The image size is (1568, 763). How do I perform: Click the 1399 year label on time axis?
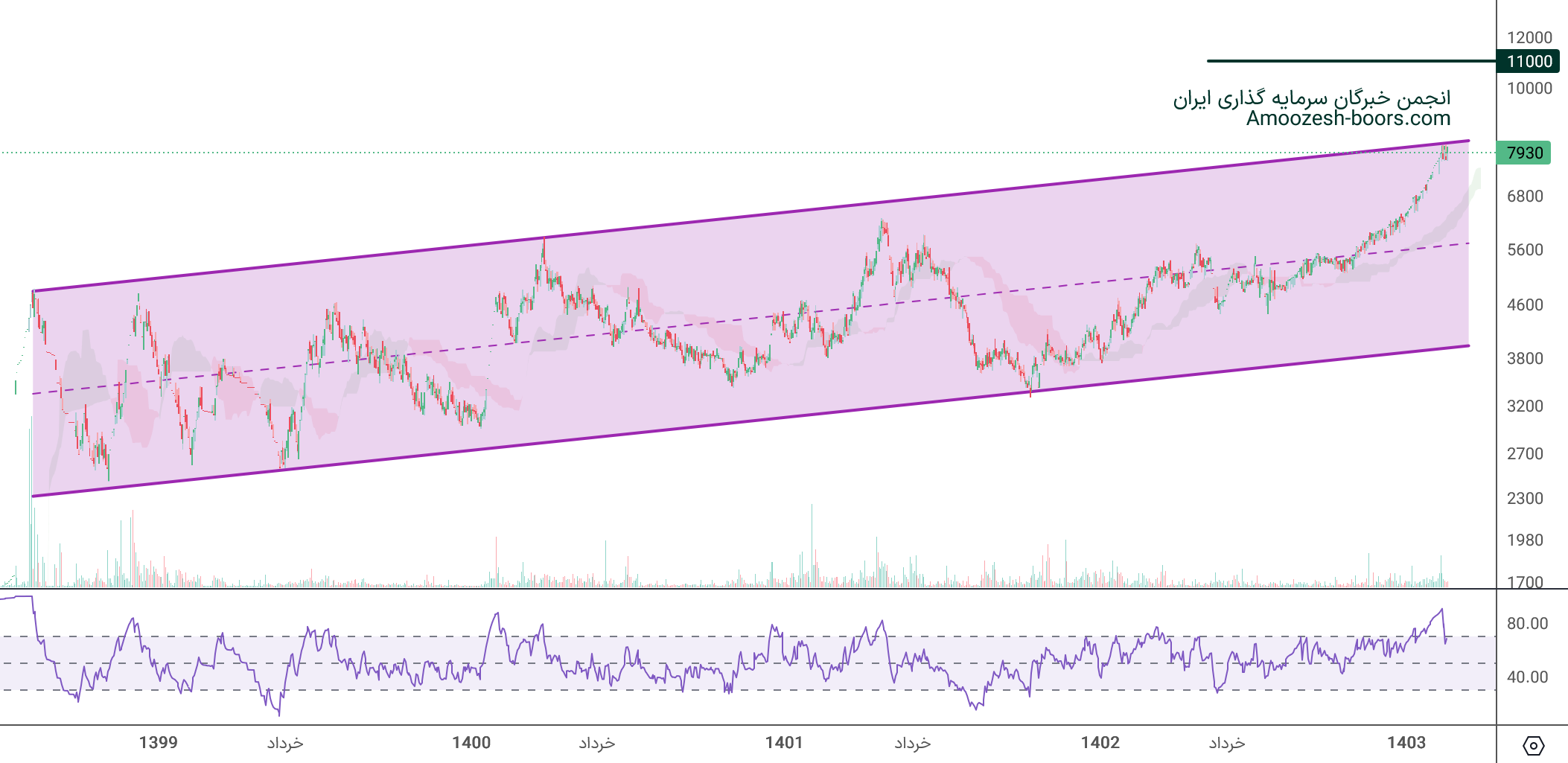coord(159,742)
